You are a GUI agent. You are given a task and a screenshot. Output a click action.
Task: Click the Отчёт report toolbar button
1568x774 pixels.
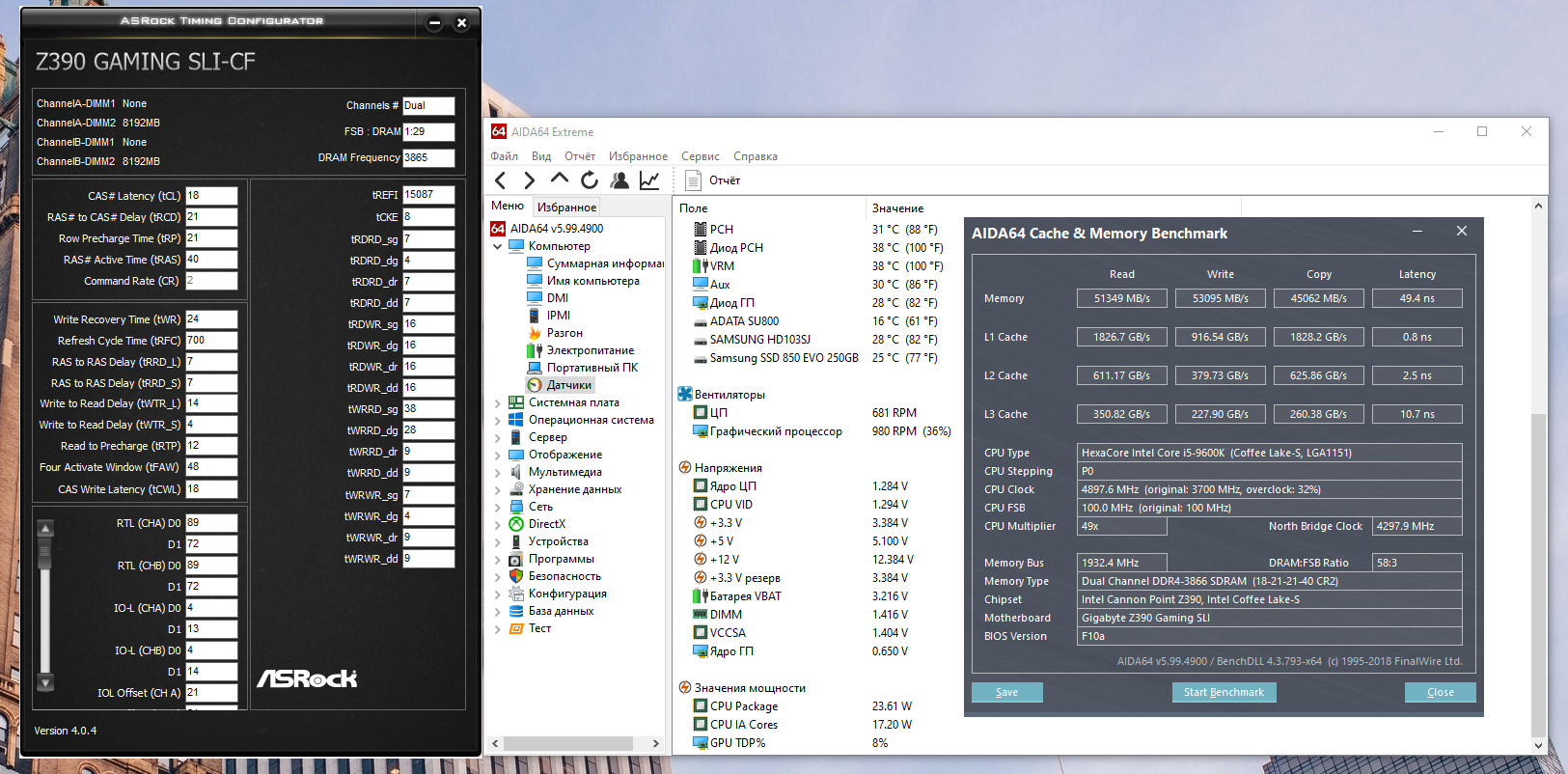[713, 180]
